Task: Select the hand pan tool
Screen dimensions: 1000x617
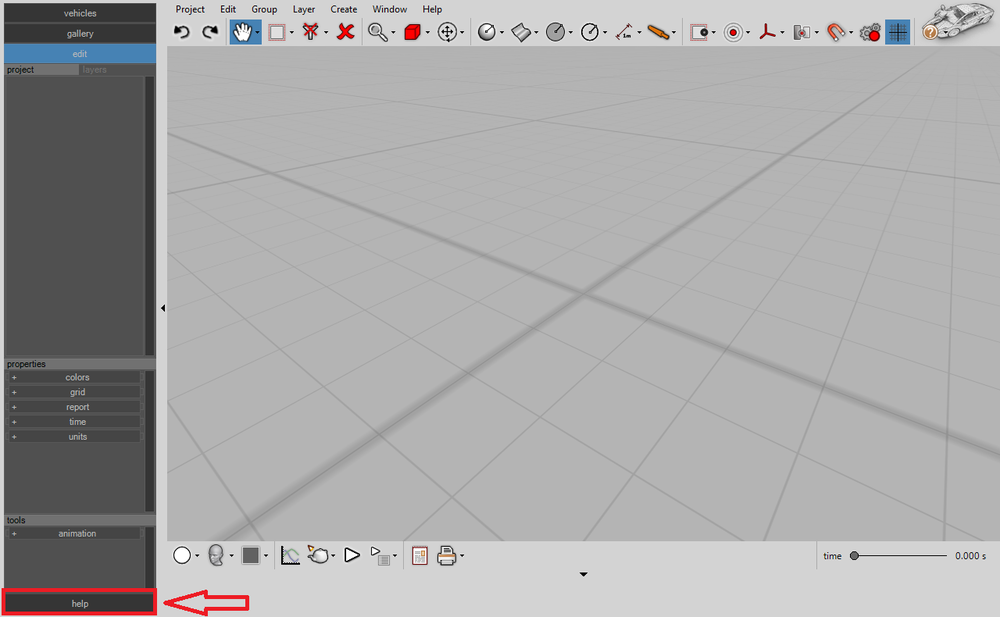Action: point(242,32)
